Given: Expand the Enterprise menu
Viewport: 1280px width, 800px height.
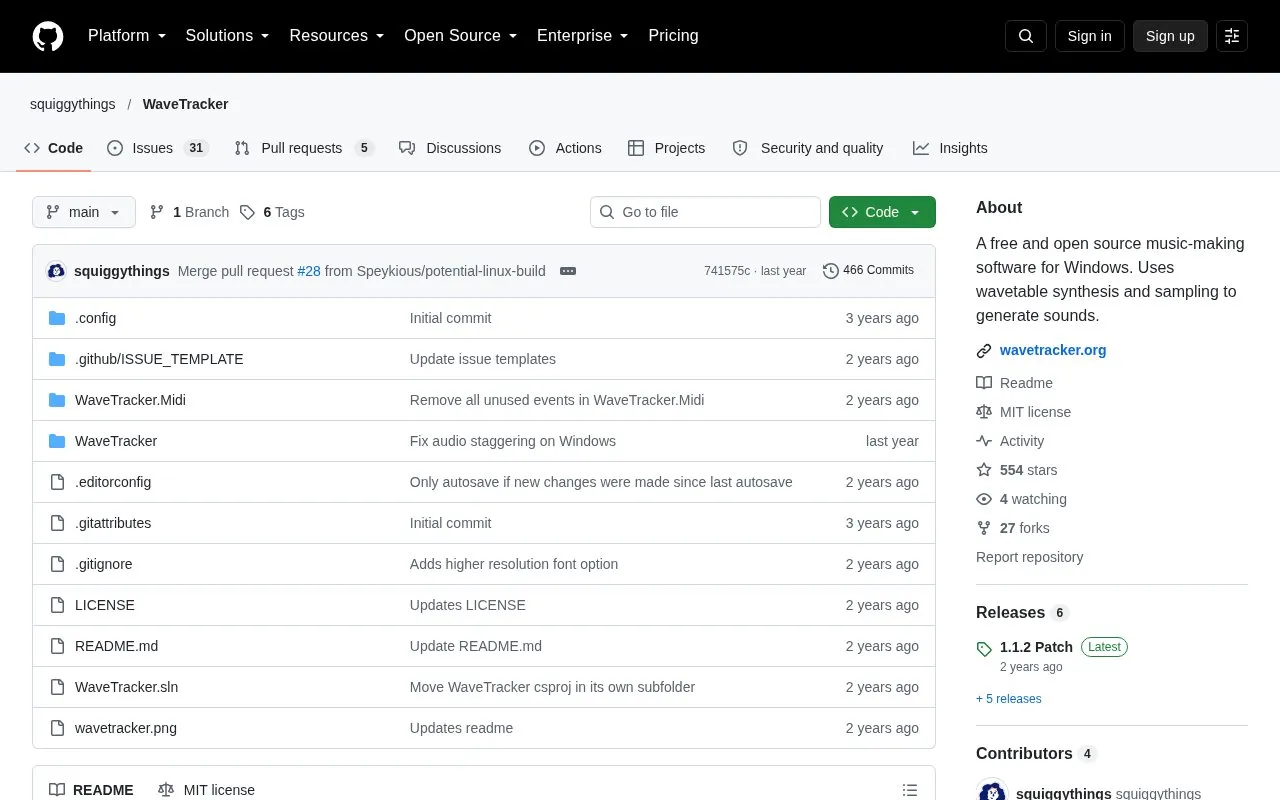Looking at the screenshot, I should [583, 36].
